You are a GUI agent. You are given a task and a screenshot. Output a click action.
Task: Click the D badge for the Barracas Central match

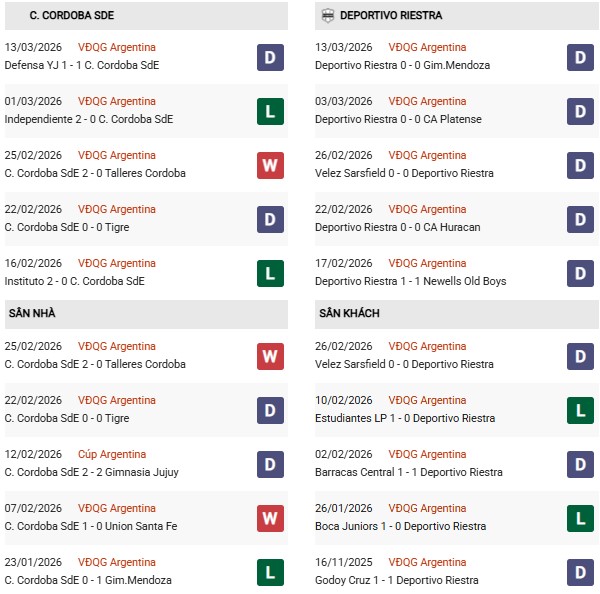coord(580,464)
